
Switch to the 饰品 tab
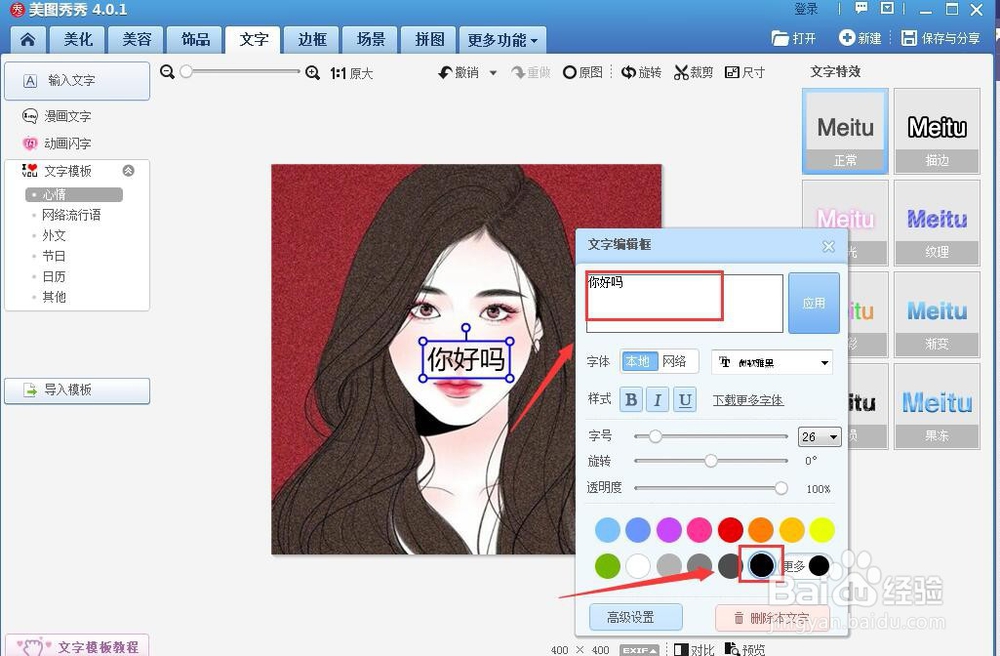(195, 40)
